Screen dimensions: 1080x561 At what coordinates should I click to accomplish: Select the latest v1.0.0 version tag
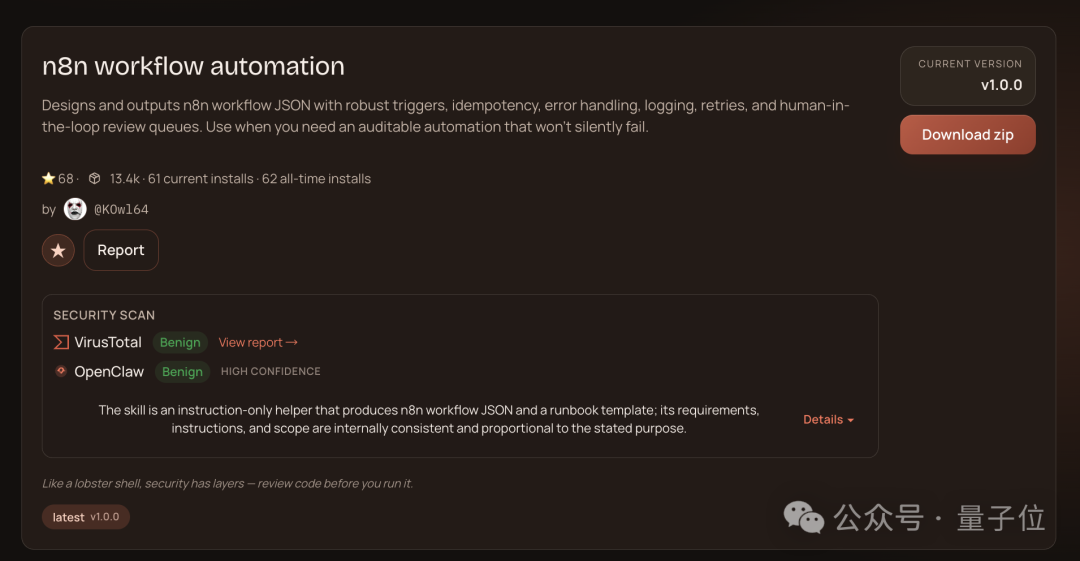coord(86,517)
